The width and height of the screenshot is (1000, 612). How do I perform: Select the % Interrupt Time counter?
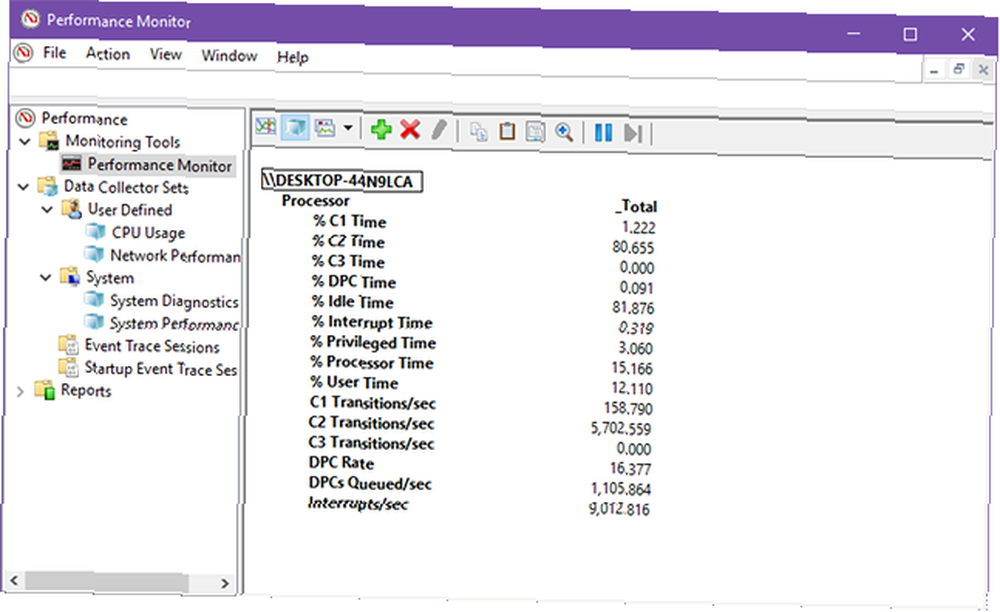[x=372, y=323]
